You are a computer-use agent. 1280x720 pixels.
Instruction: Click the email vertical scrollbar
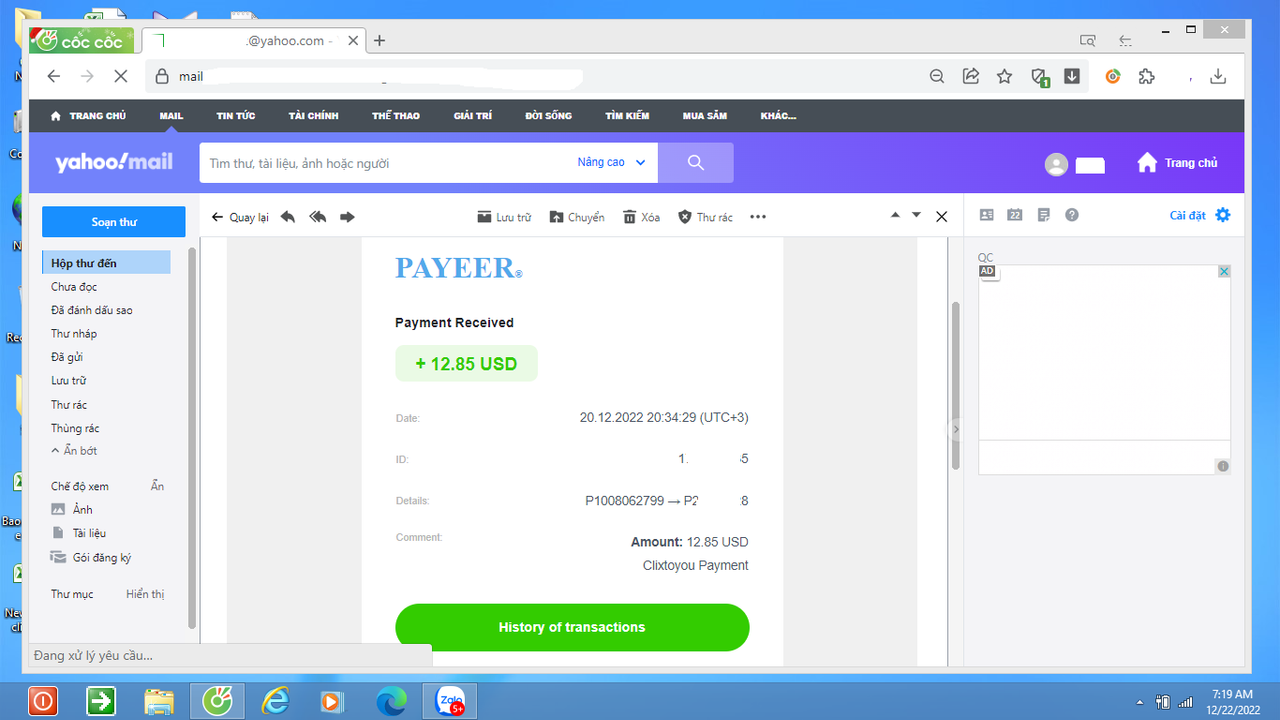pos(955,386)
